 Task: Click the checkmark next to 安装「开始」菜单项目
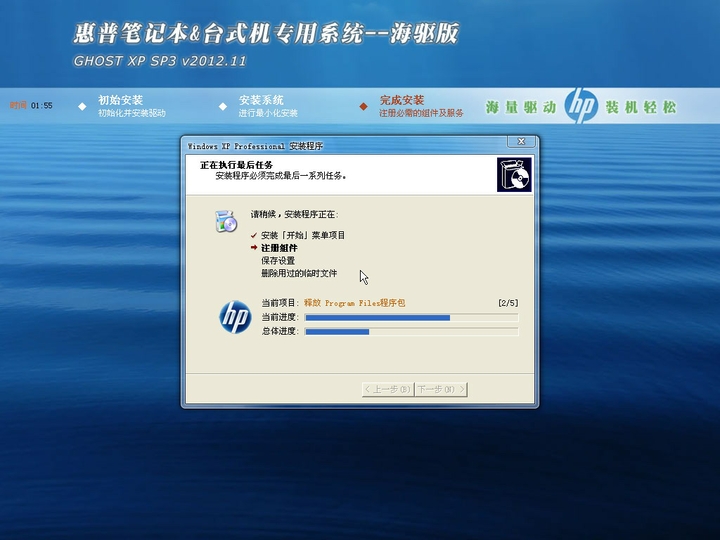point(254,235)
